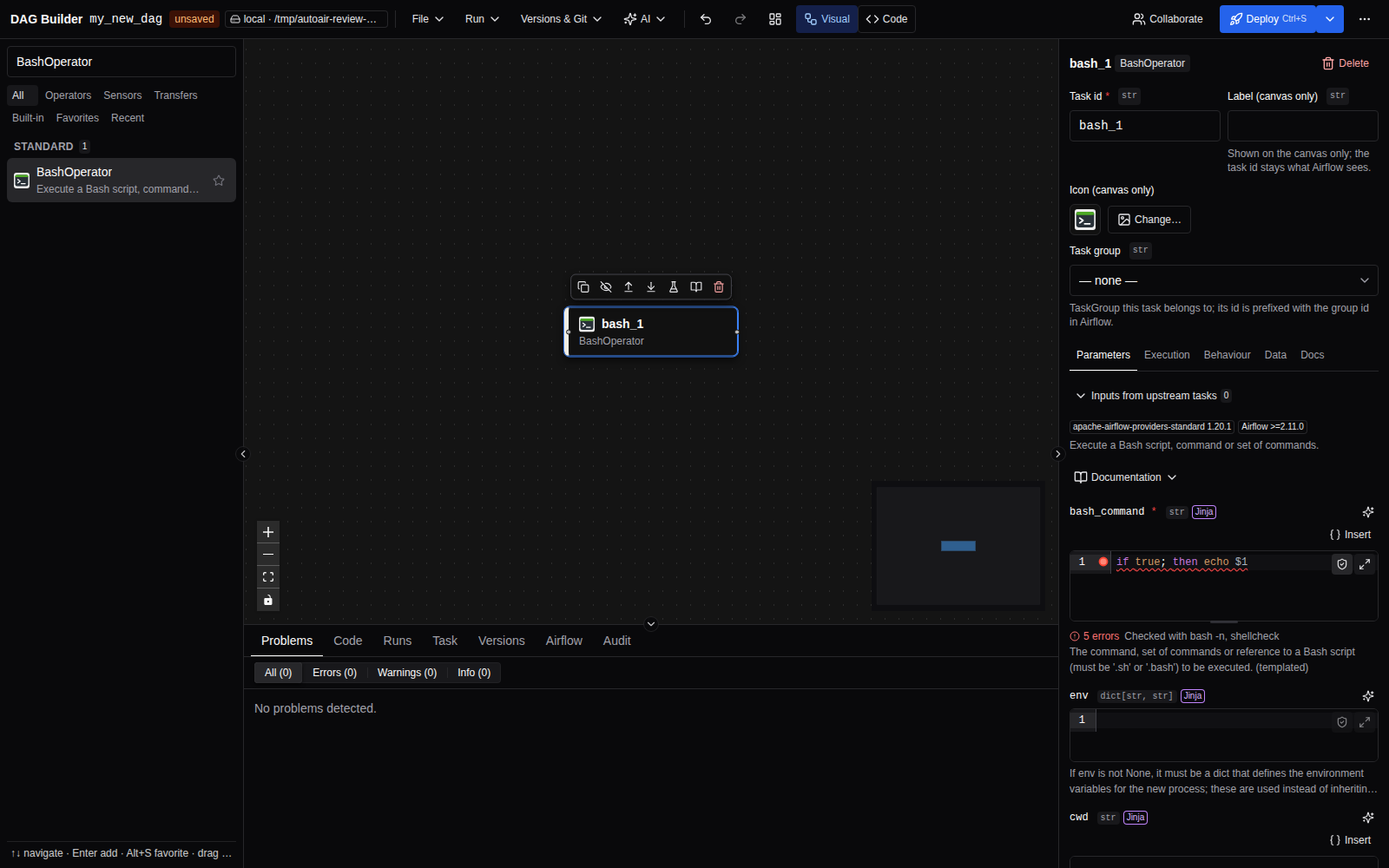Image resolution: width=1389 pixels, height=868 pixels.
Task: Open the Run dropdown menu
Action: 482,19
